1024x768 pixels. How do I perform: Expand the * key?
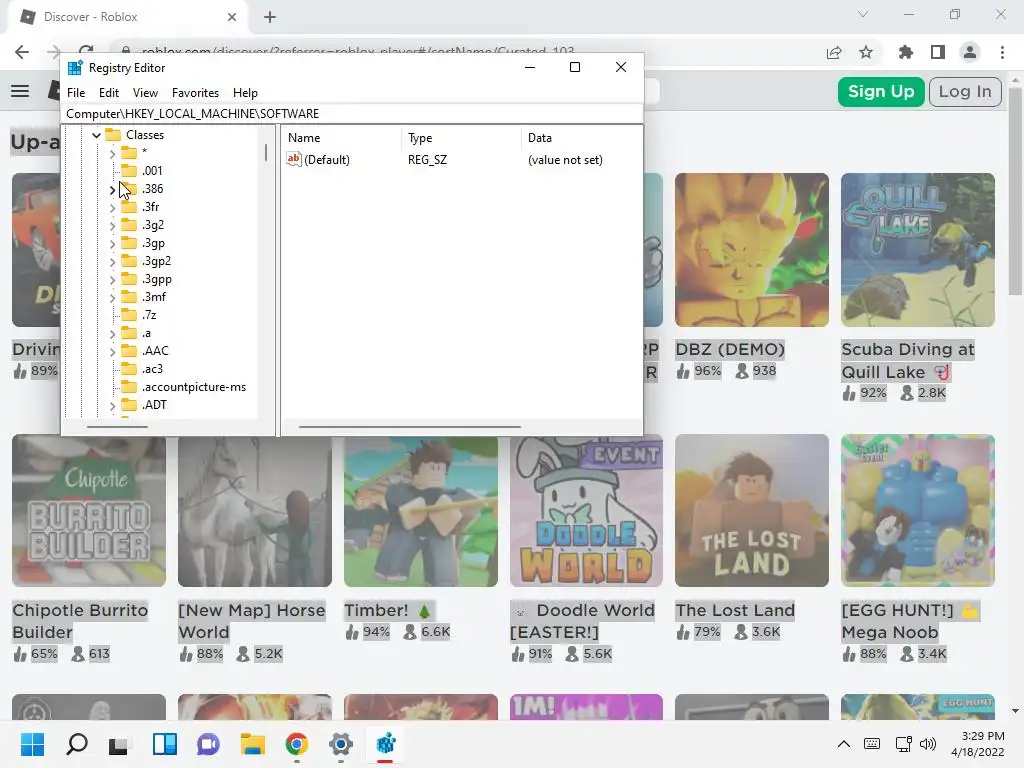[x=112, y=153]
